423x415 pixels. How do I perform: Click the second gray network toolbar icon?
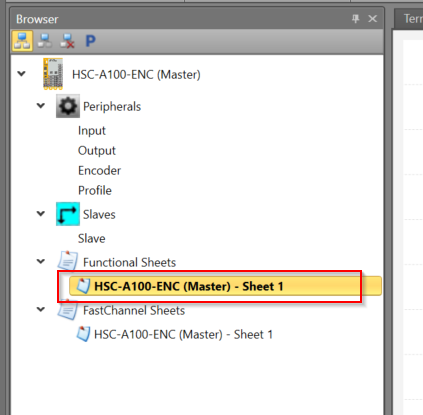point(45,41)
